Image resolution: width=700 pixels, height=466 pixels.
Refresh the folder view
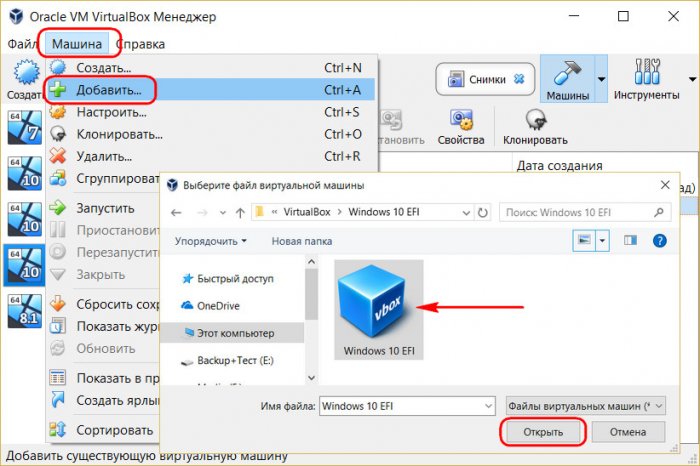click(x=483, y=212)
